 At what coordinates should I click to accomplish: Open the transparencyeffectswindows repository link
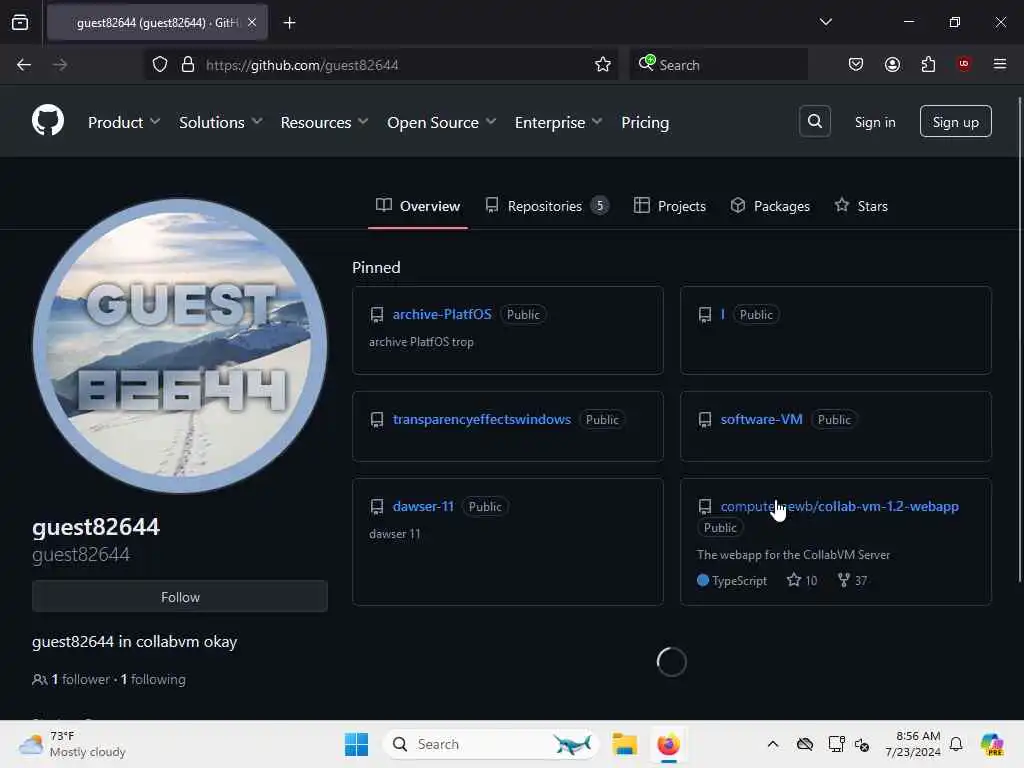tap(482, 420)
